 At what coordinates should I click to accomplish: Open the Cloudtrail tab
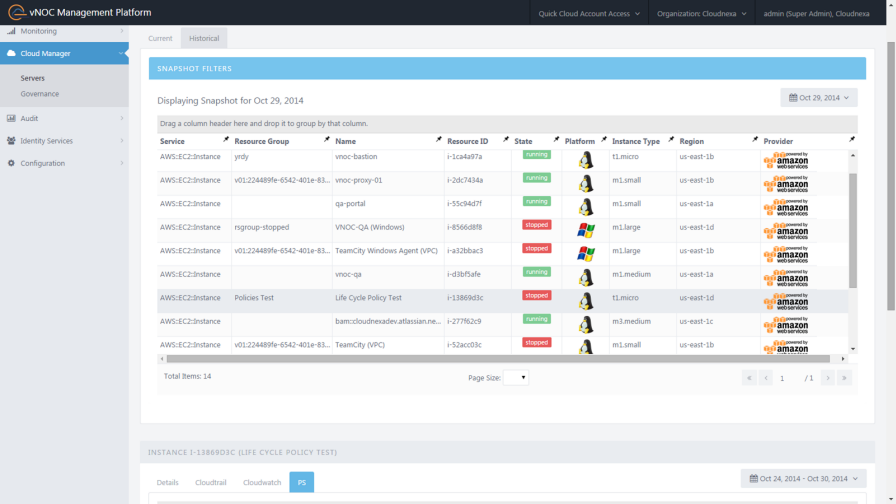pos(211,482)
